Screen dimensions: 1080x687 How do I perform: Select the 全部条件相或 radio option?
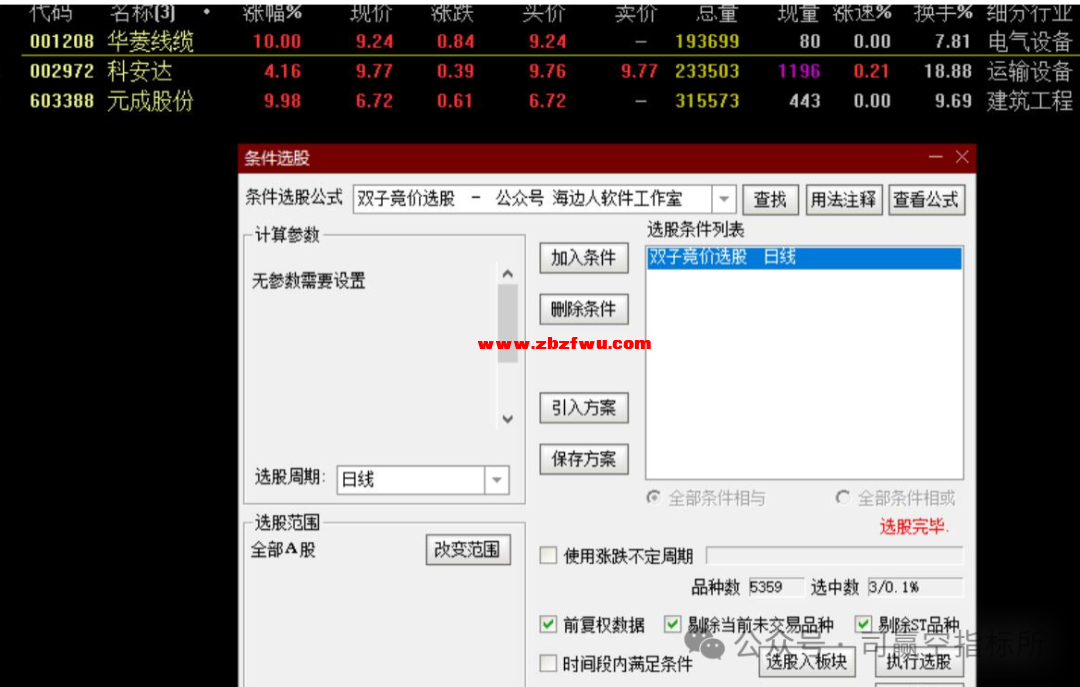click(842, 498)
